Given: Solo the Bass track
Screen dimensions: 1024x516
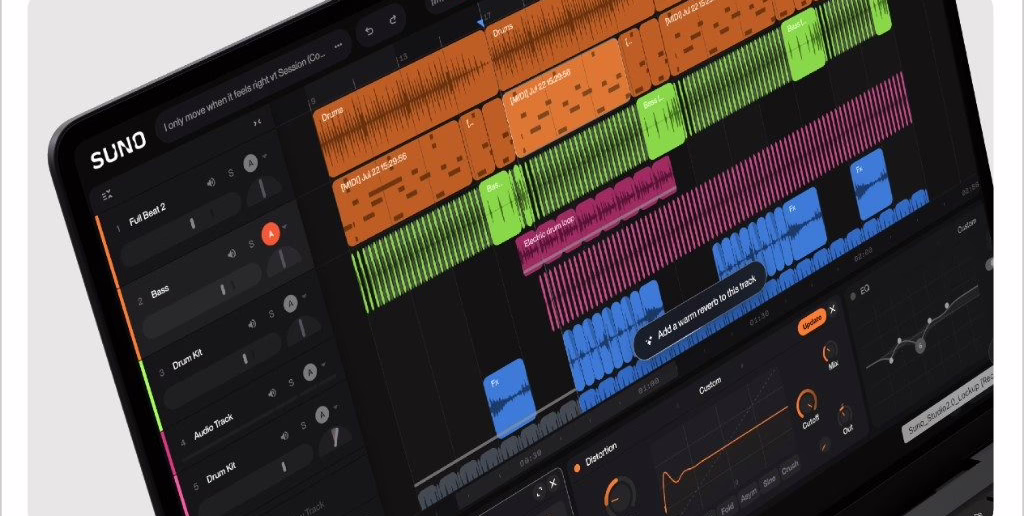Looking at the screenshot, I should tap(251, 244).
